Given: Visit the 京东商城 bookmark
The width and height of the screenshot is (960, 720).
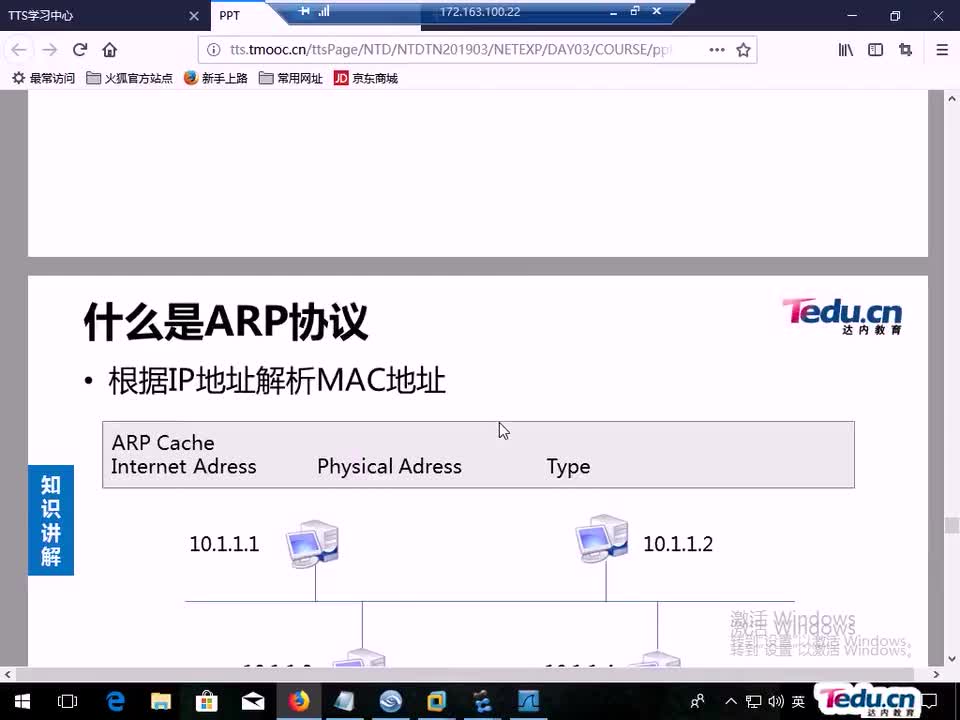Looking at the screenshot, I should [366, 78].
